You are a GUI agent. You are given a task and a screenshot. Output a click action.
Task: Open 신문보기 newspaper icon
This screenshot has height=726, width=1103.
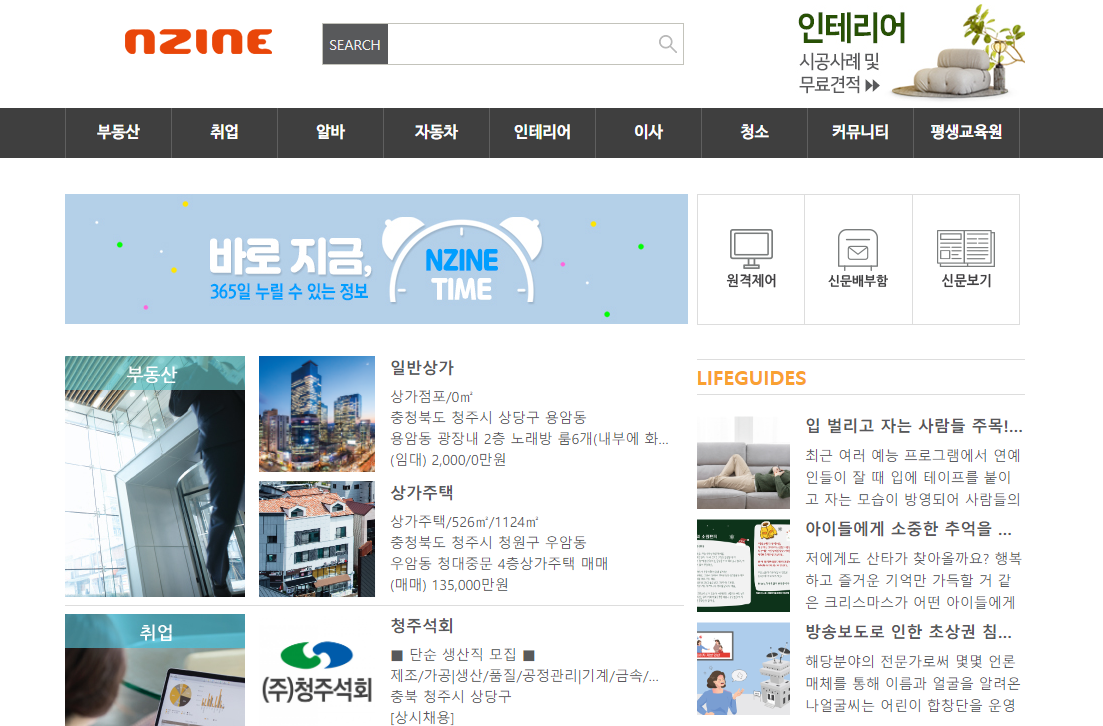coord(965,248)
